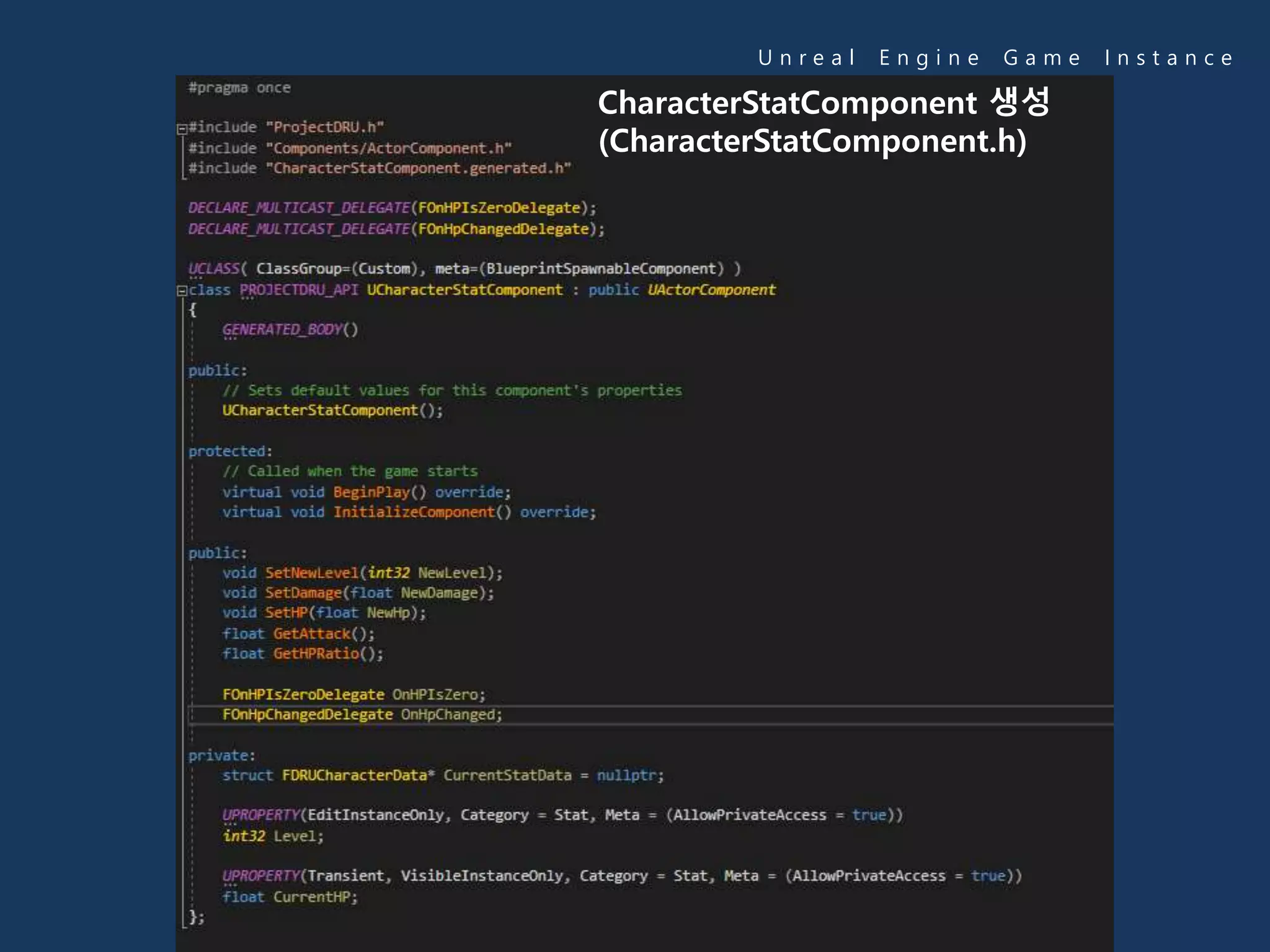Screen dimensions: 1270x952
Task: Click the GetHPRatio function name
Action: pyautogui.click(x=316, y=653)
